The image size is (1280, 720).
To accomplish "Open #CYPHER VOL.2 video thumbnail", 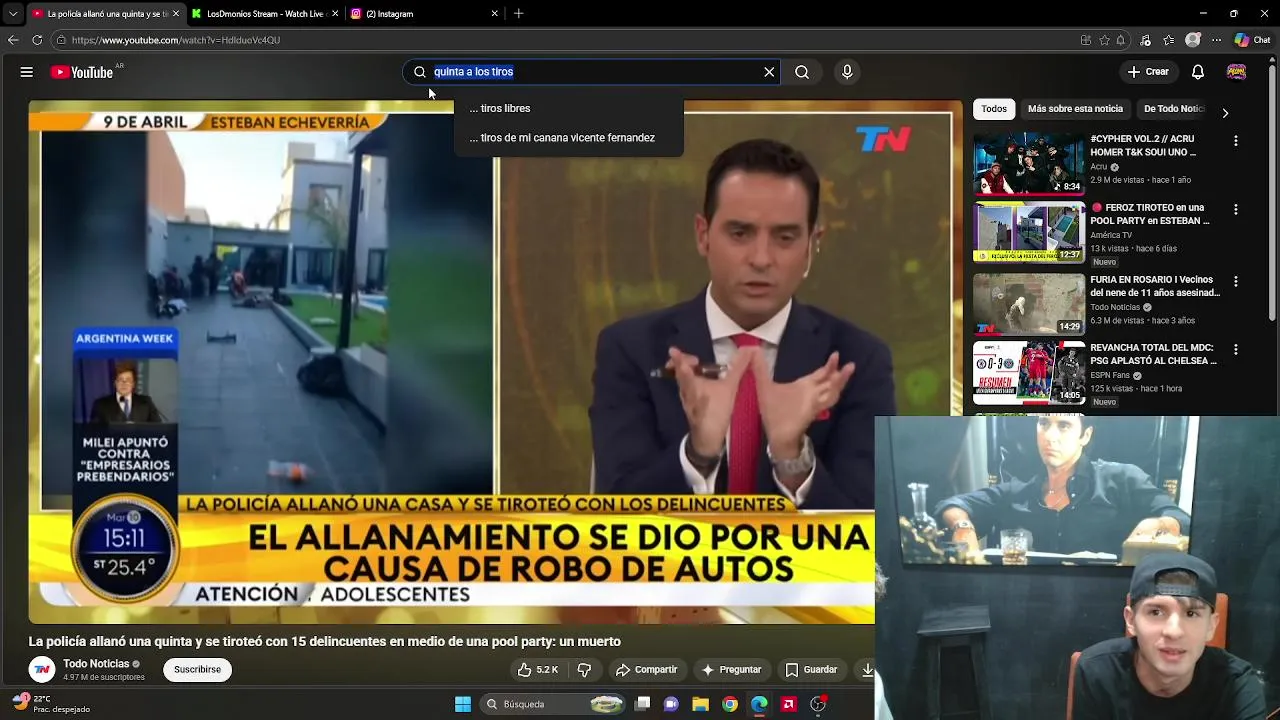I will point(1029,164).
